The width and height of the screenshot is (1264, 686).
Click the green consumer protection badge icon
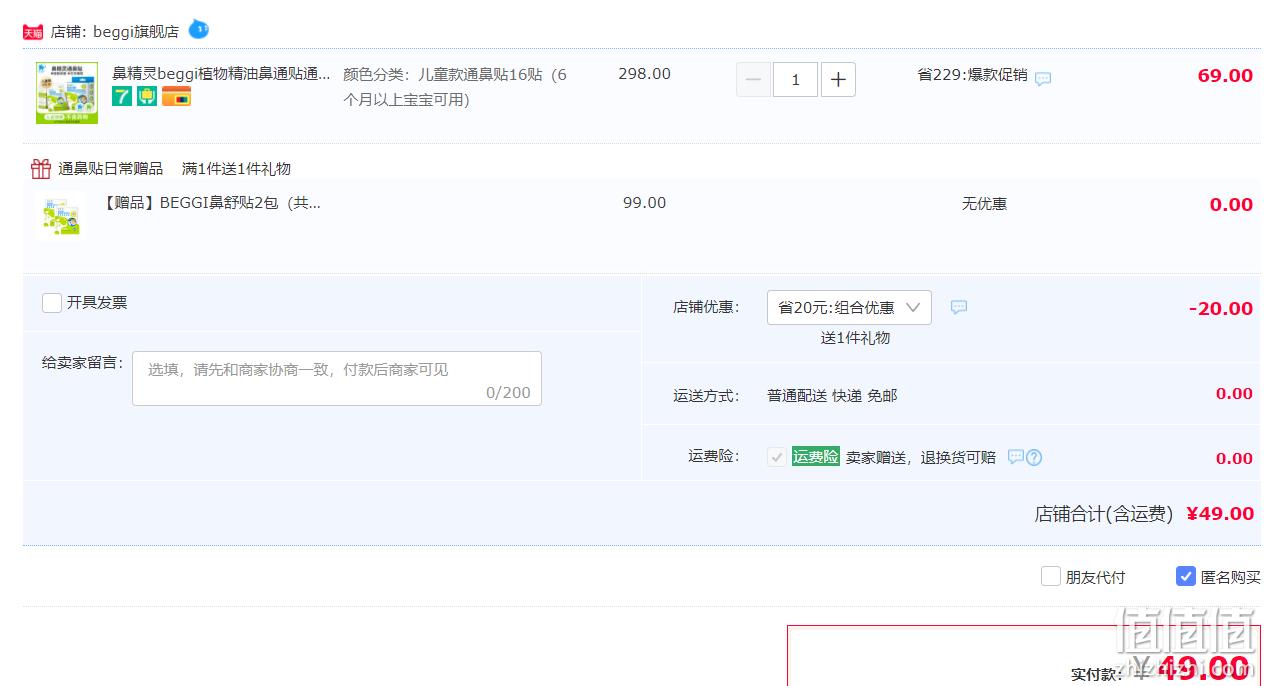147,97
